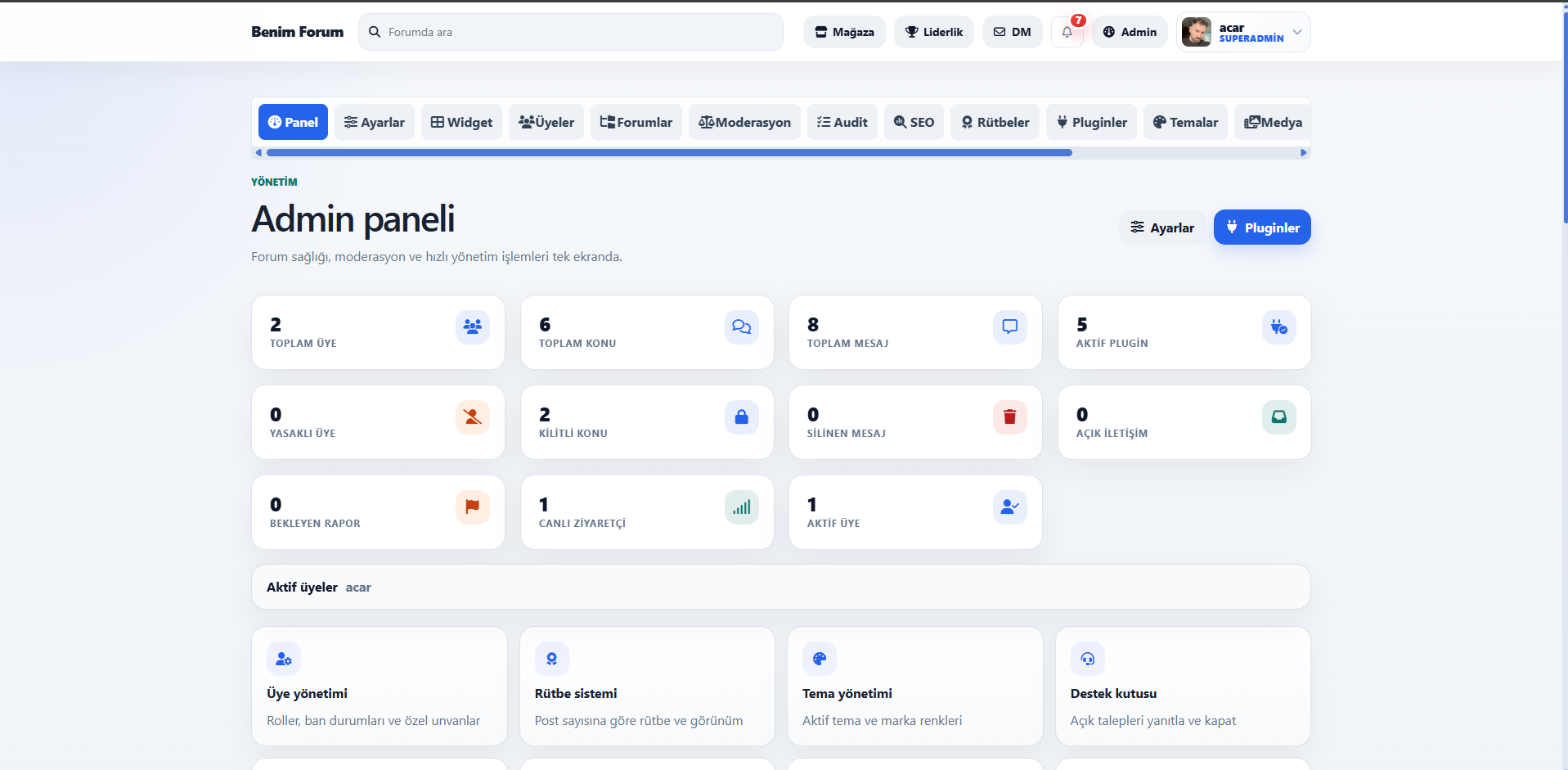This screenshot has height=770, width=1568.
Task: Click the Toplam Konu chat bubbles icon
Action: click(x=741, y=327)
